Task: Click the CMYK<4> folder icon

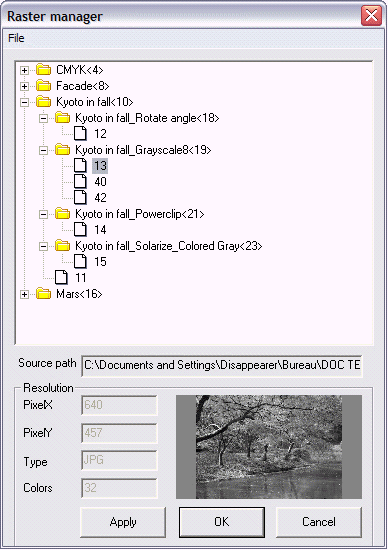Action: (x=44, y=69)
